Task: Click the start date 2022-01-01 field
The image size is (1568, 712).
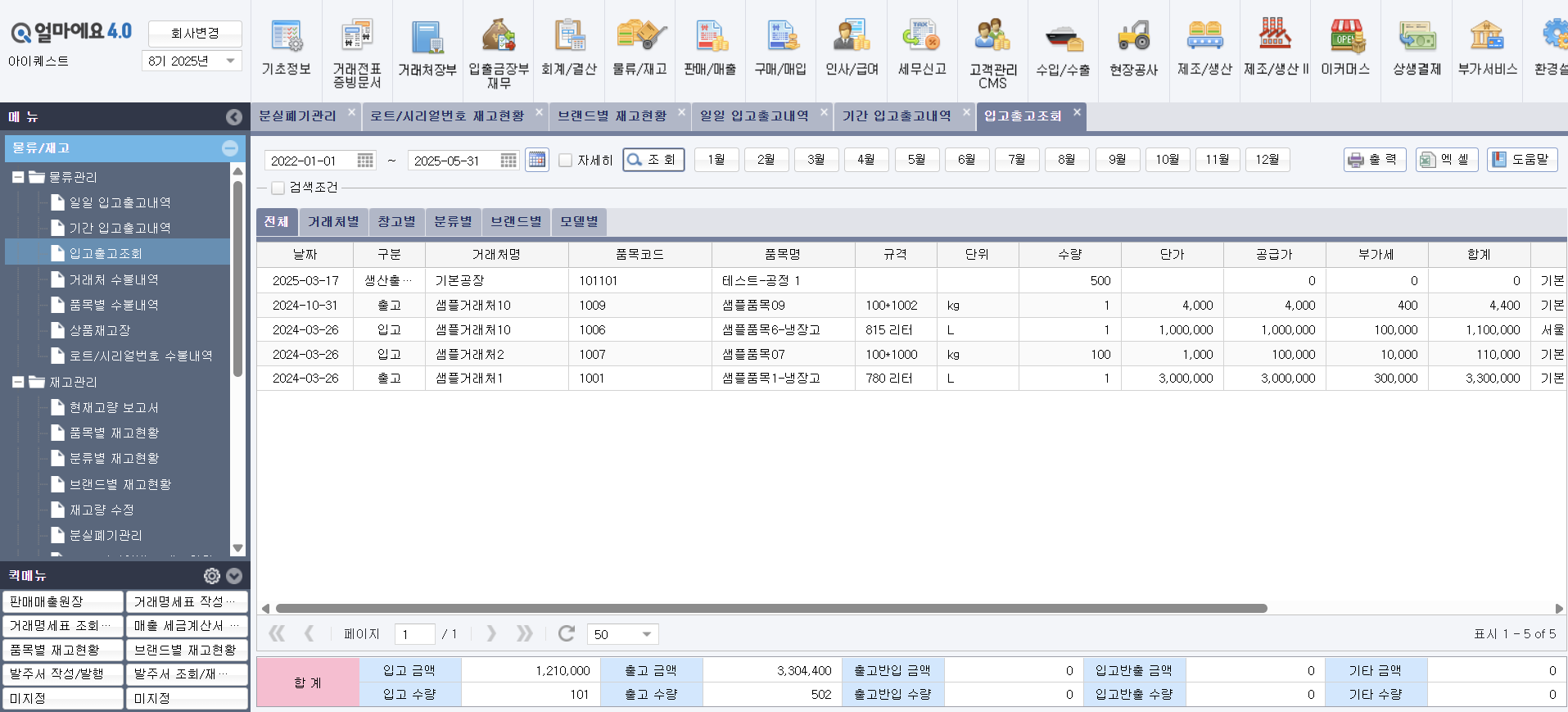Action: [311, 161]
